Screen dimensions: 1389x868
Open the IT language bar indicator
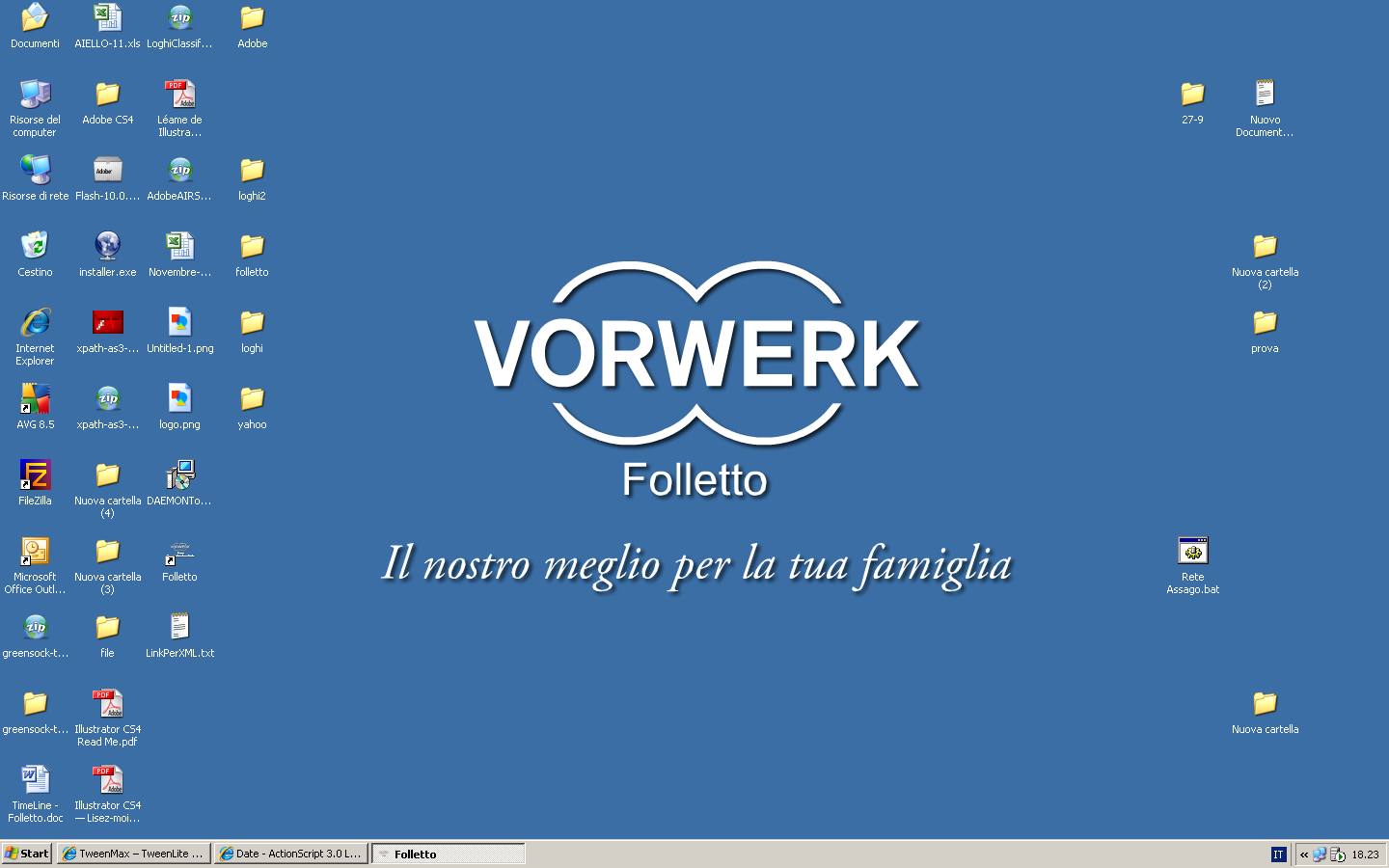[x=1278, y=854]
